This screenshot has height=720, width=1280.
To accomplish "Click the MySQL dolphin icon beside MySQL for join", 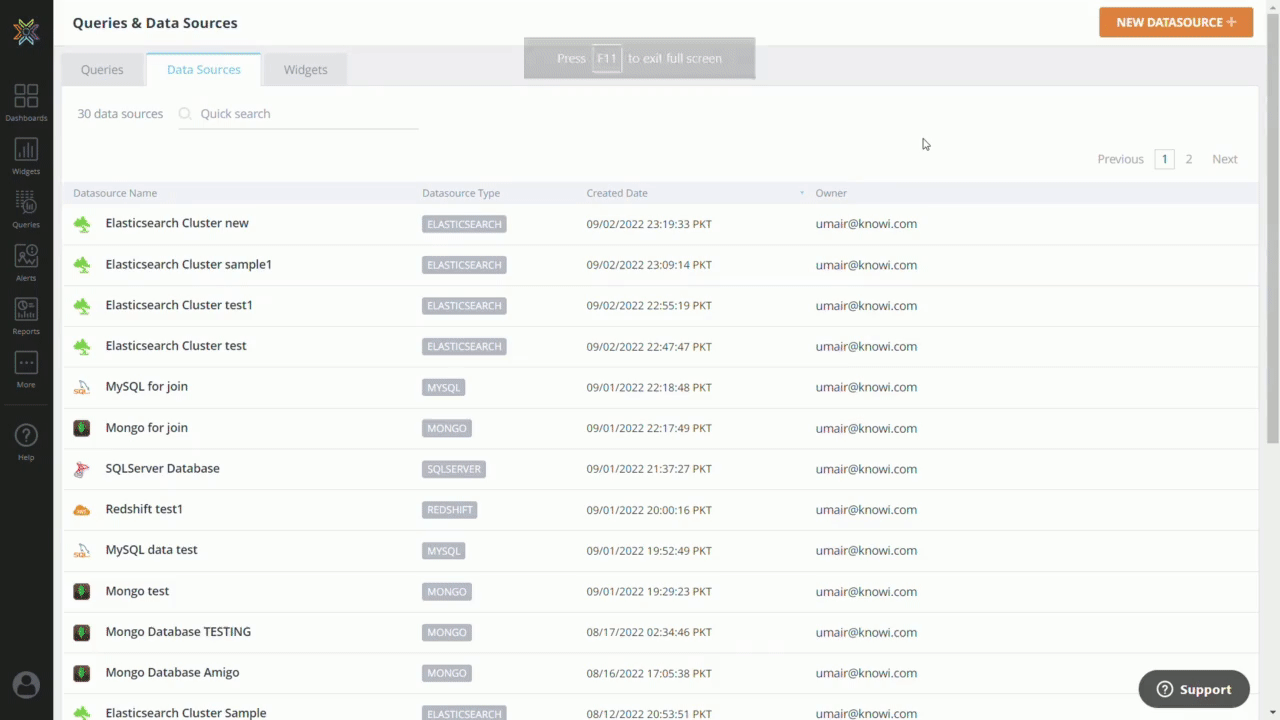I will [81, 387].
